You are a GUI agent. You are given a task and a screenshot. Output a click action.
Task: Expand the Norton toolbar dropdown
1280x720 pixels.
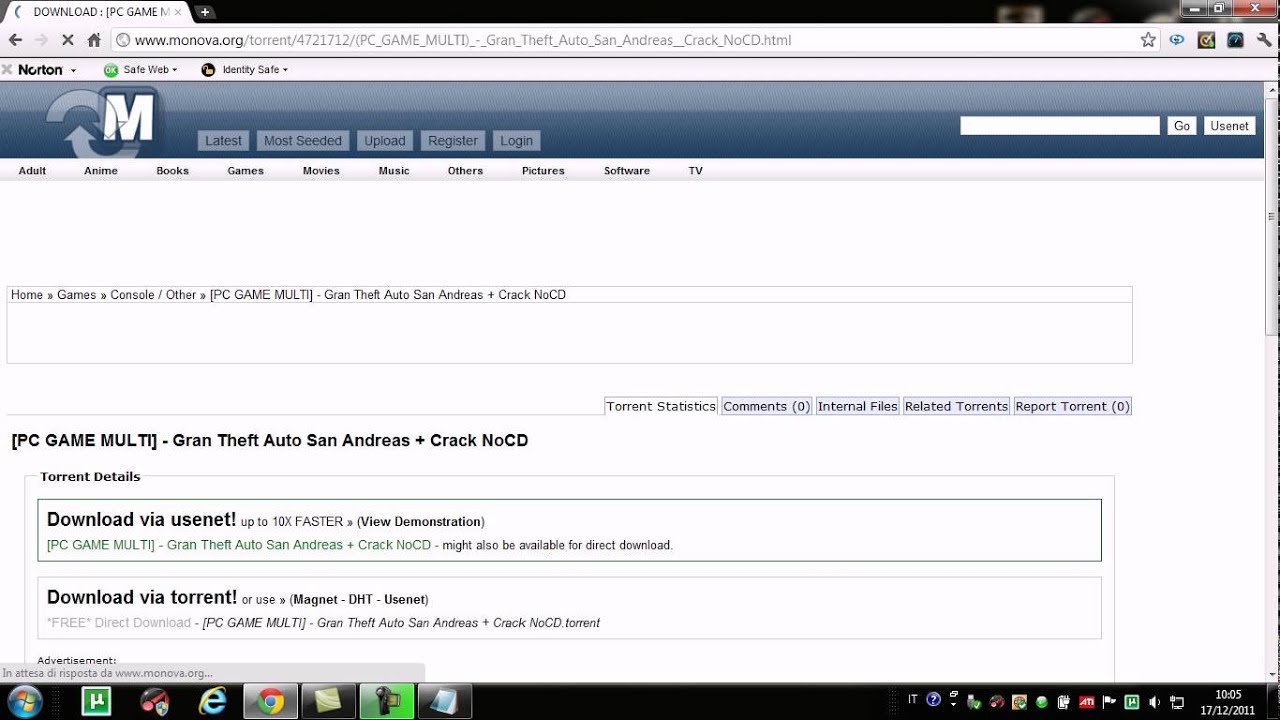(73, 70)
